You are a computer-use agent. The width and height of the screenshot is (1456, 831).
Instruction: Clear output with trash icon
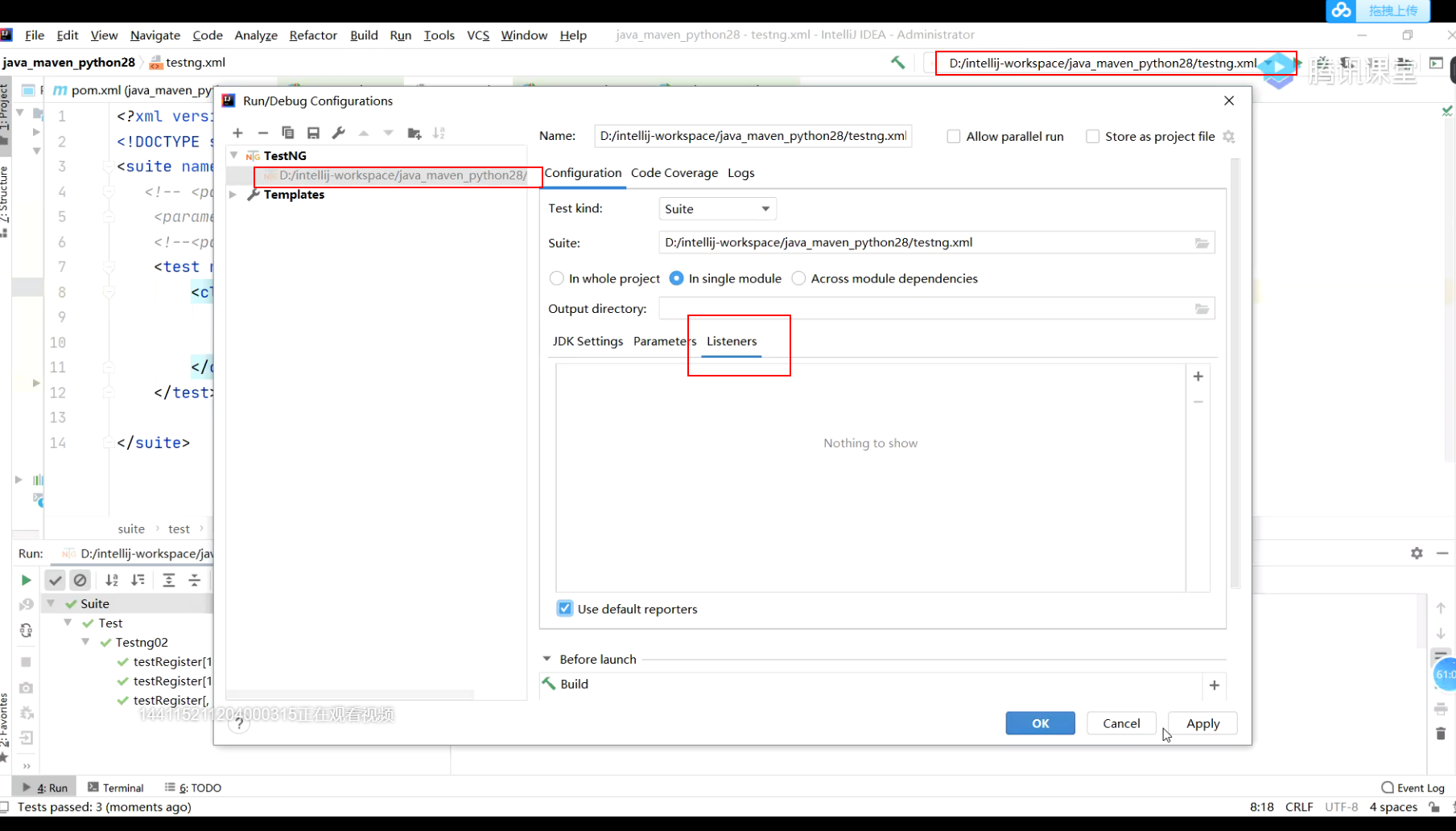(1441, 734)
